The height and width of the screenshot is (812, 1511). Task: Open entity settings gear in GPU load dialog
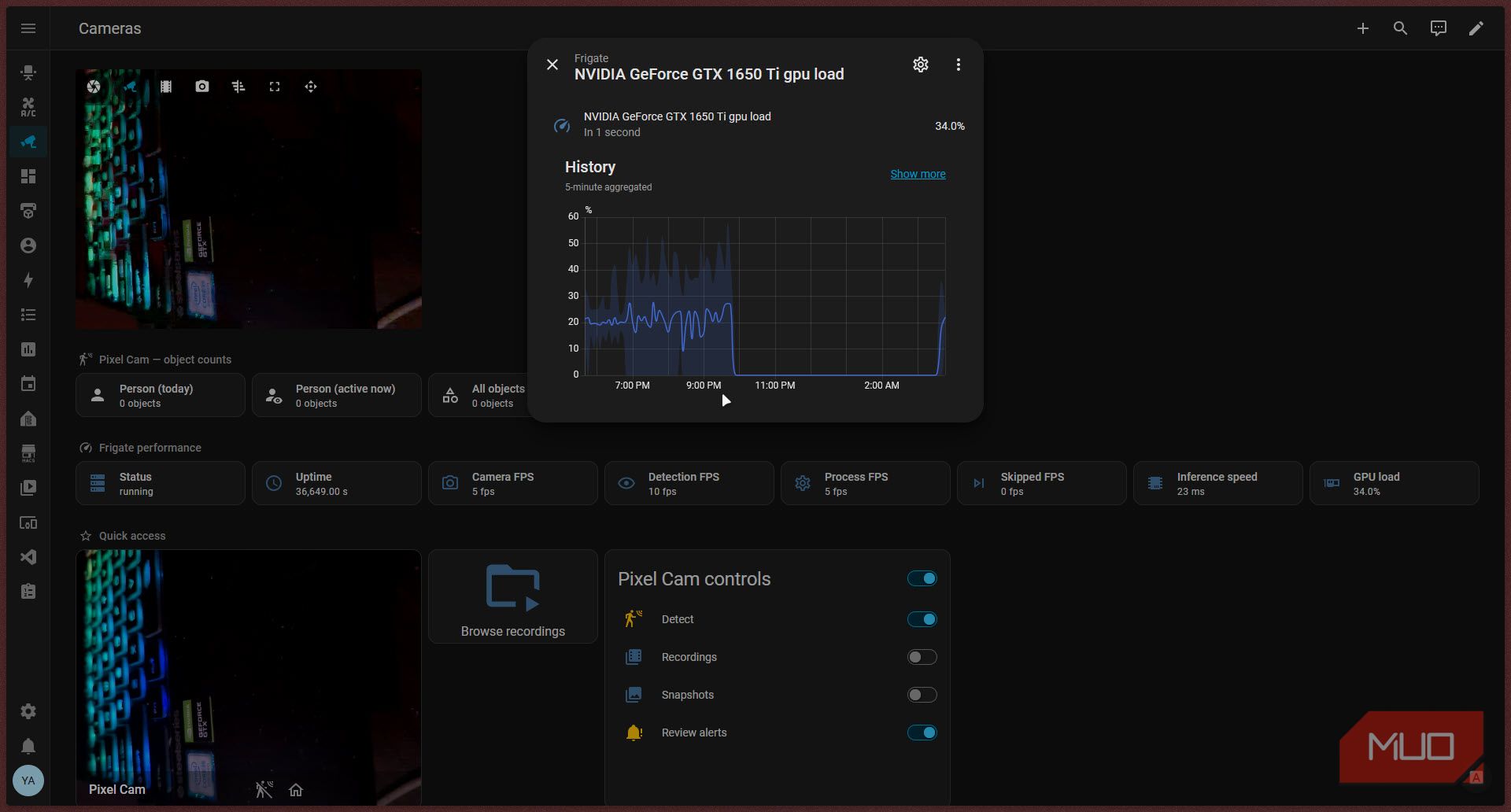[x=921, y=65]
